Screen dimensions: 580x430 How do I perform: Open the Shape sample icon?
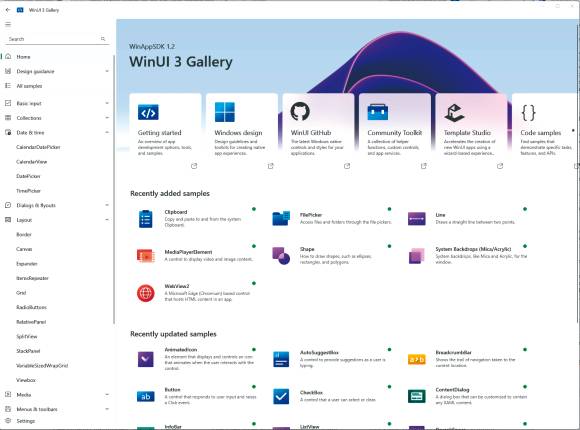tap(281, 256)
